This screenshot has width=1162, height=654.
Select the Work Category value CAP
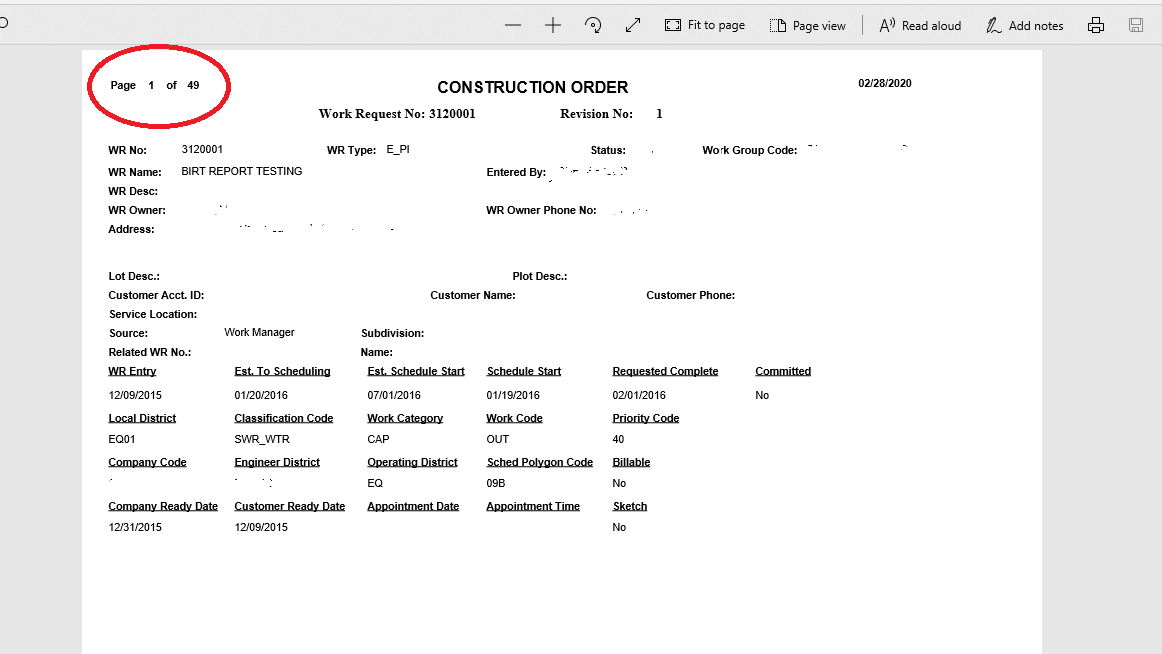(378, 439)
